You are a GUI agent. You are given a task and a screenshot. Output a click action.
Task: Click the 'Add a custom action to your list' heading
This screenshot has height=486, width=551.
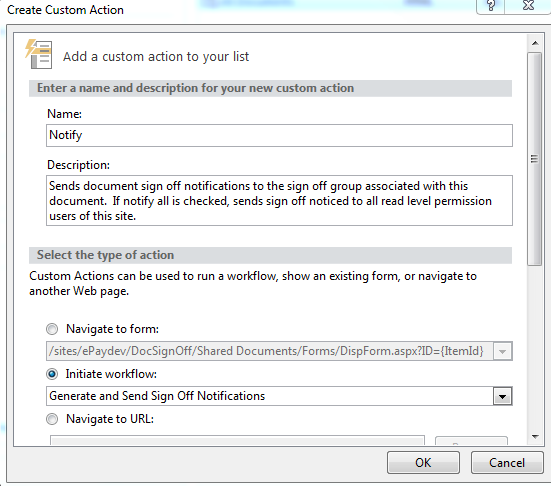(156, 57)
